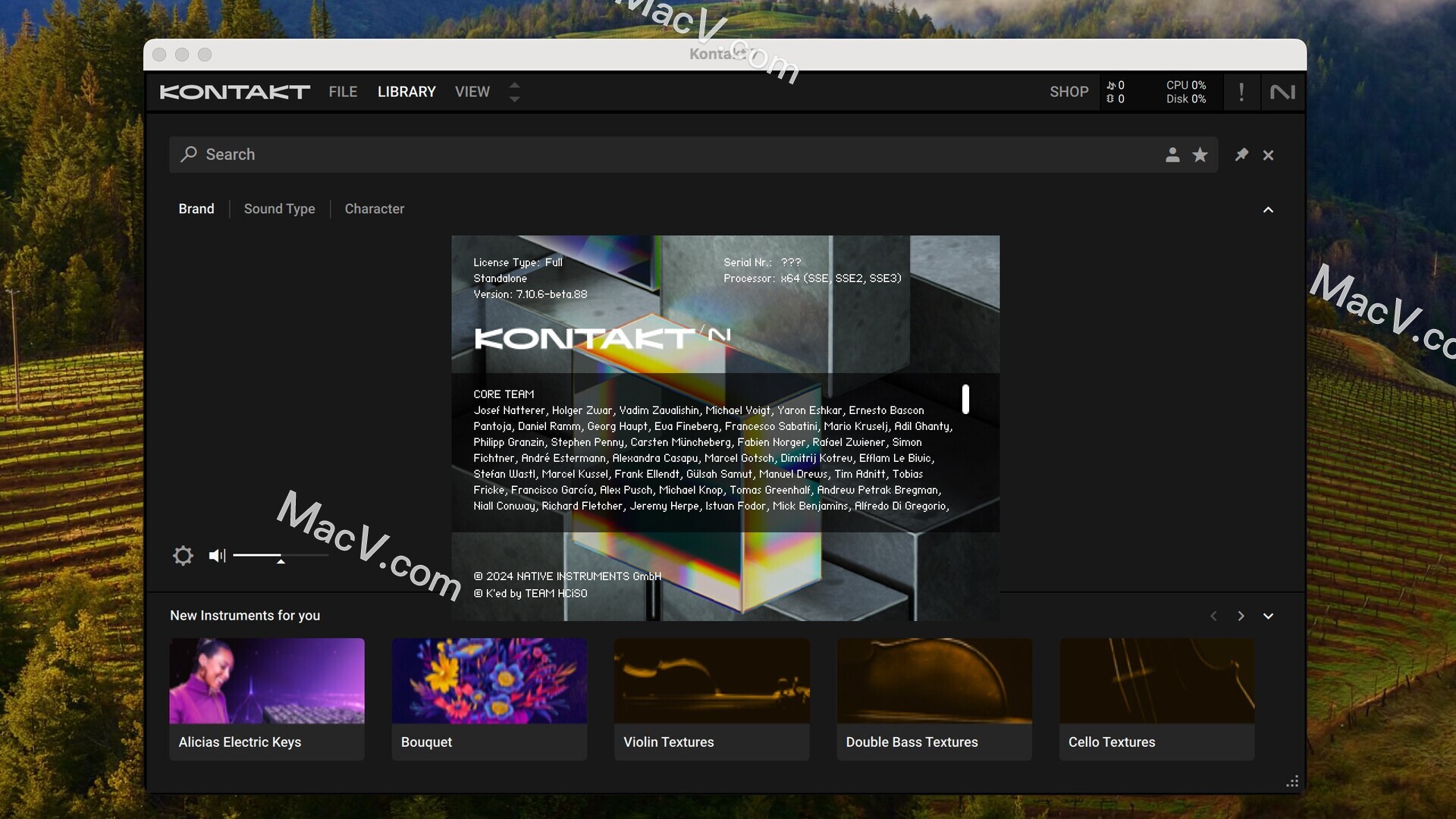Screen dimensions: 1456x819
Task: Click 'License Type: Full' text
Action: tap(518, 262)
